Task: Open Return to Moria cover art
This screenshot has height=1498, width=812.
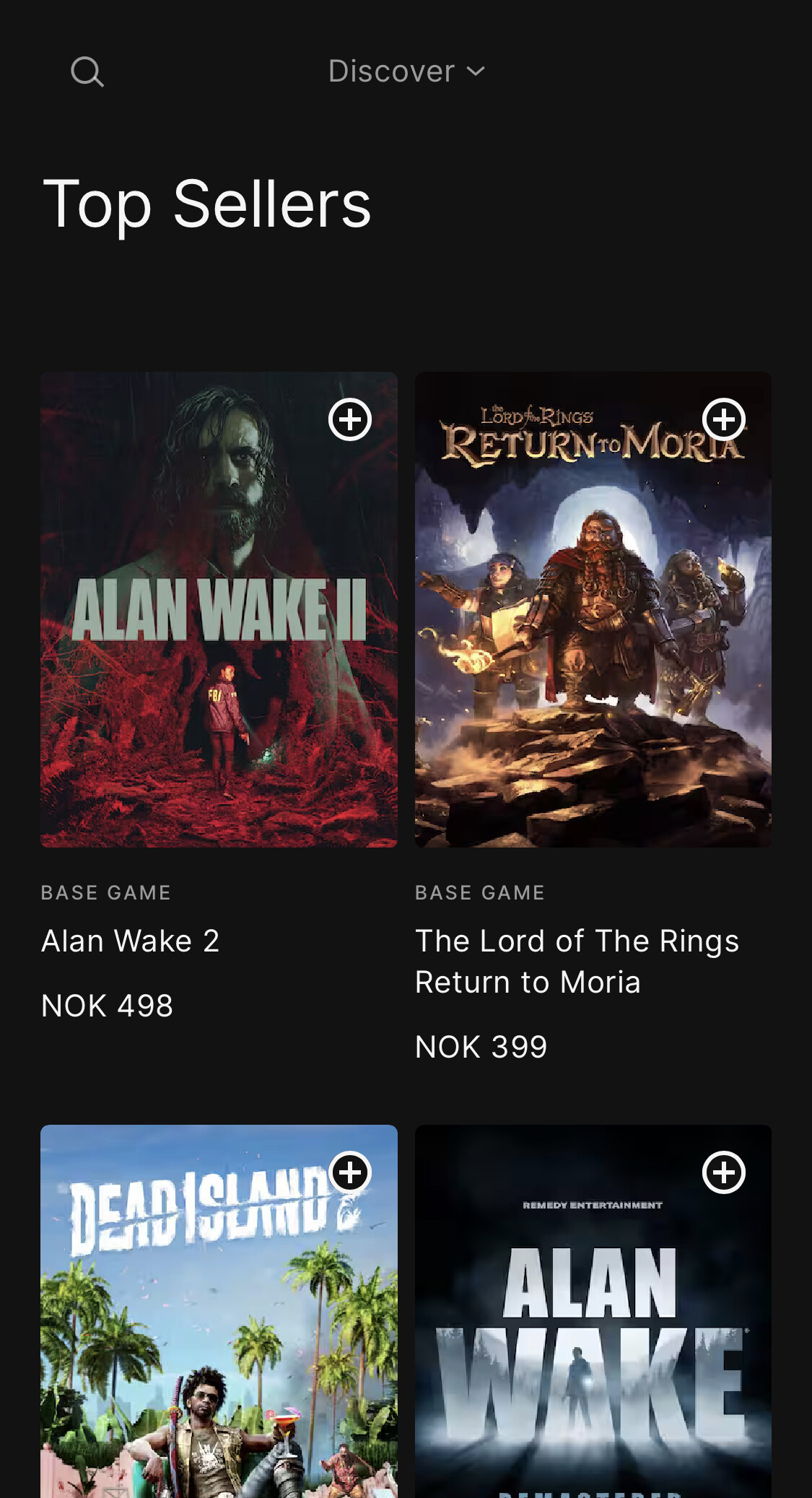Action: coord(593,609)
